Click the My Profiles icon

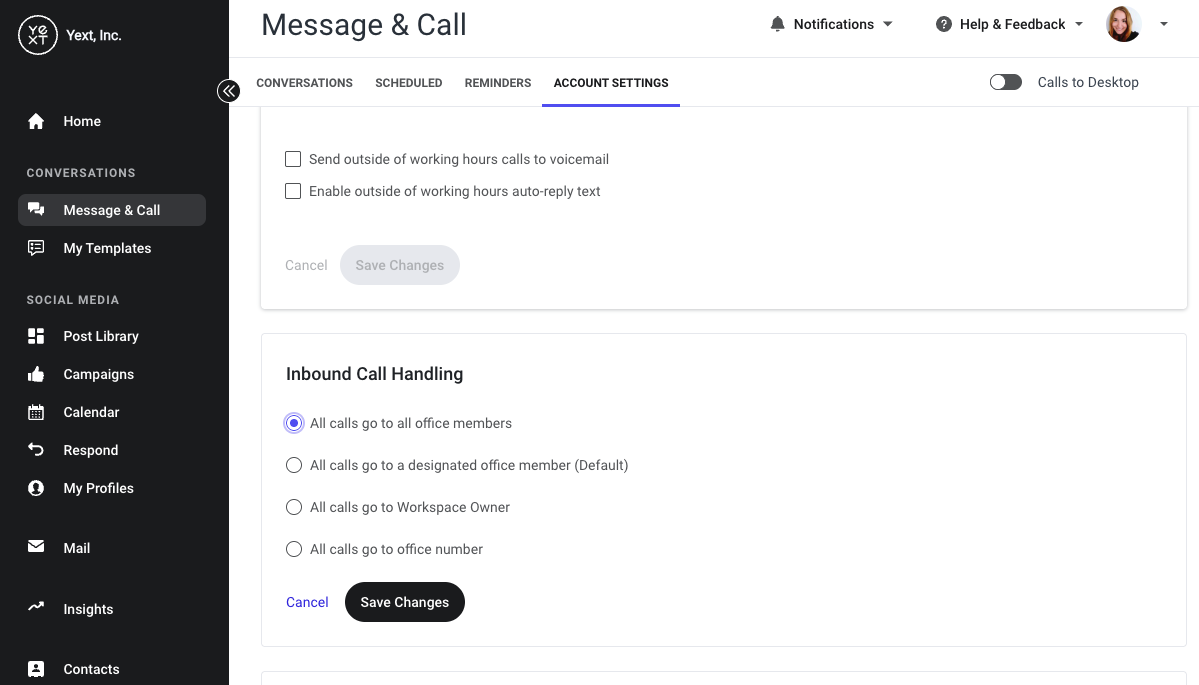pos(36,489)
